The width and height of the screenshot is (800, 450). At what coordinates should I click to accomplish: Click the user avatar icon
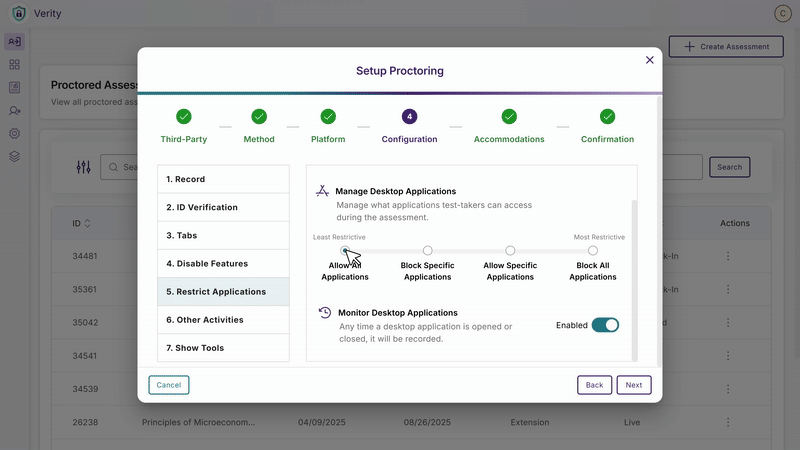782,12
